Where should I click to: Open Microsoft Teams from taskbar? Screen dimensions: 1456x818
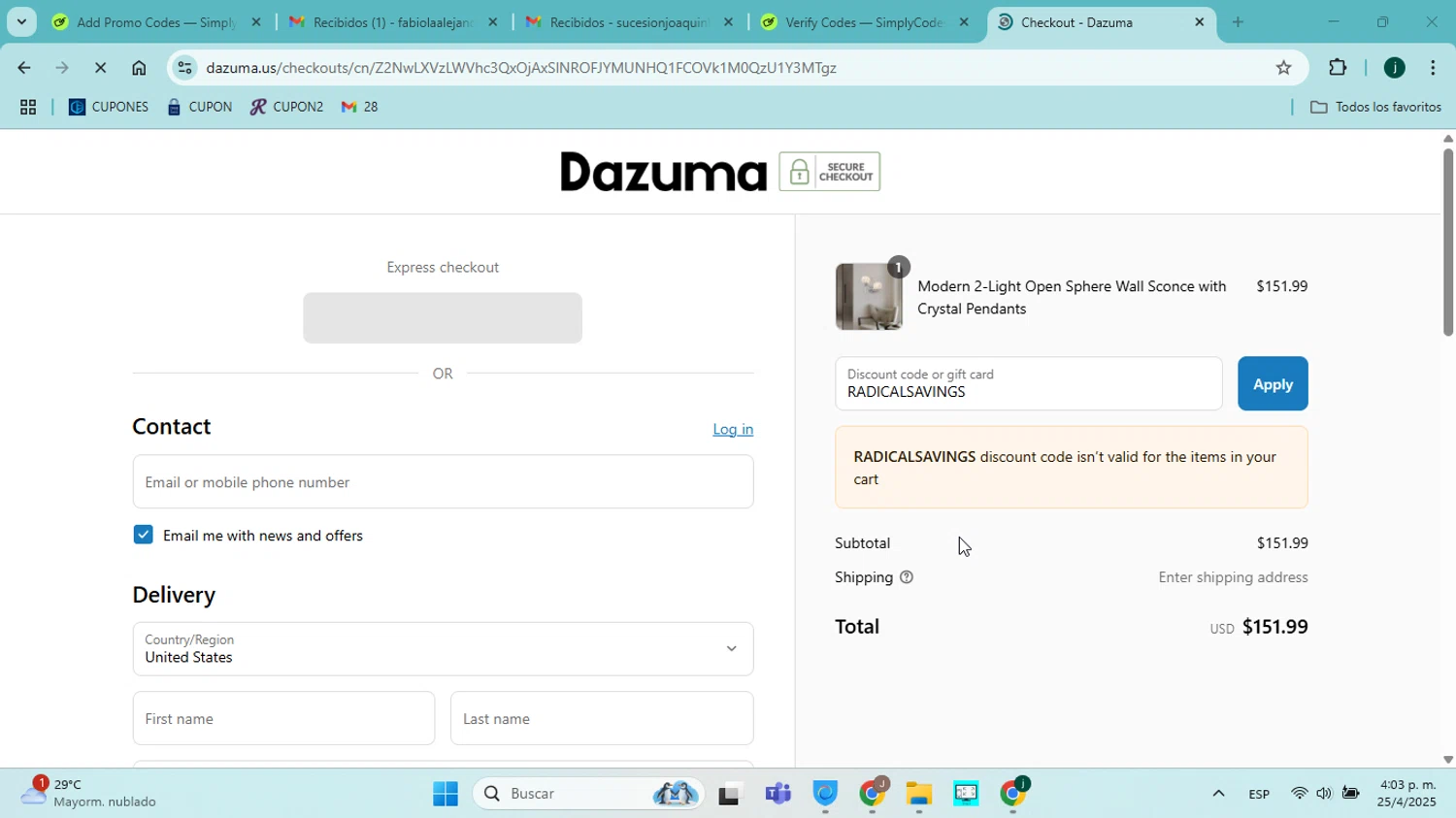pos(778,794)
